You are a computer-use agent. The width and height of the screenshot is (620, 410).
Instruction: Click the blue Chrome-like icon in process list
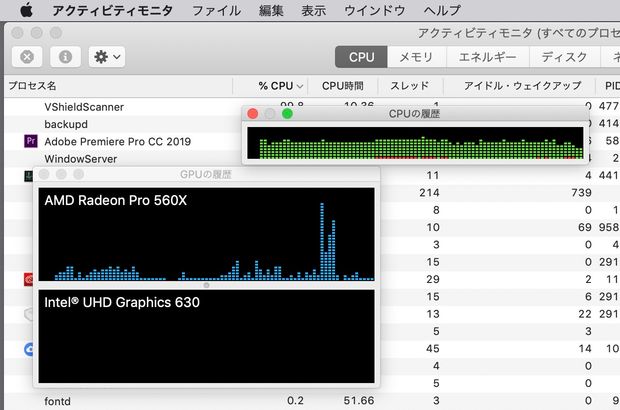pos(28,349)
